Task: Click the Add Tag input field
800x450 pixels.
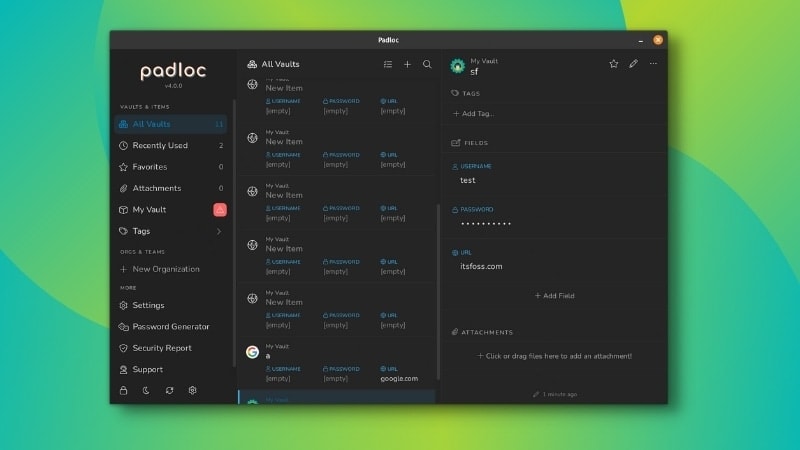Action: 477,114
